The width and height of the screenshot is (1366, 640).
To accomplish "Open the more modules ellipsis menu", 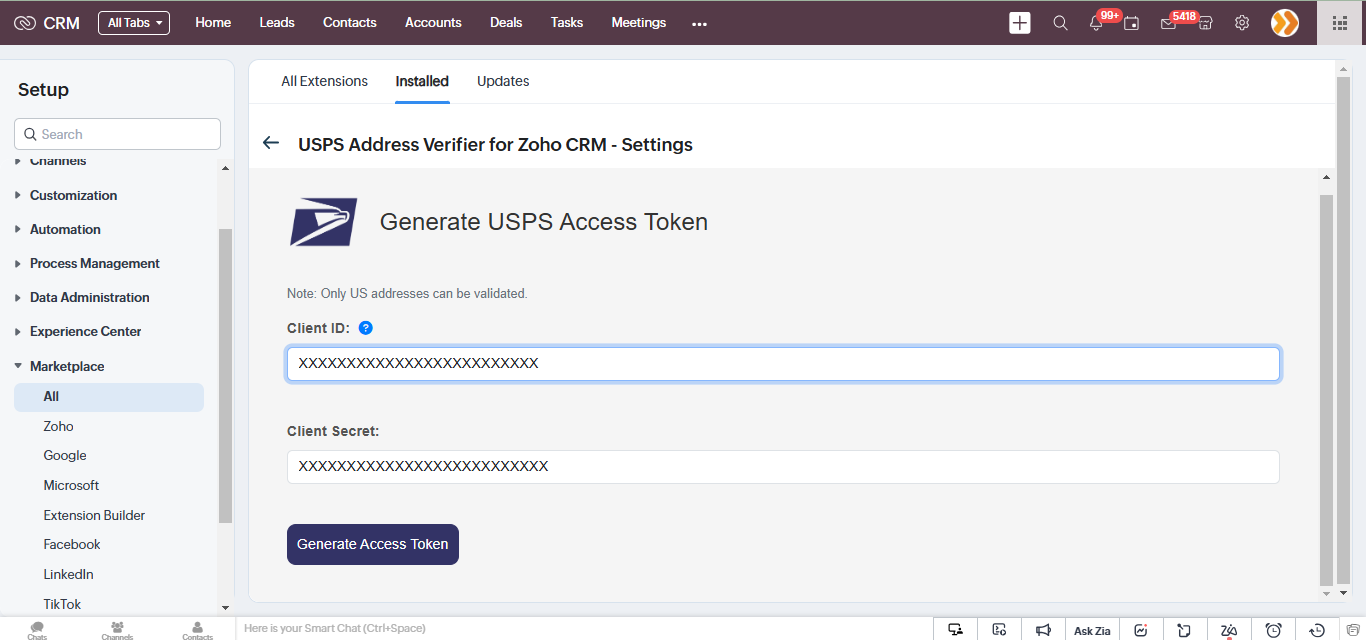I will [x=699, y=23].
